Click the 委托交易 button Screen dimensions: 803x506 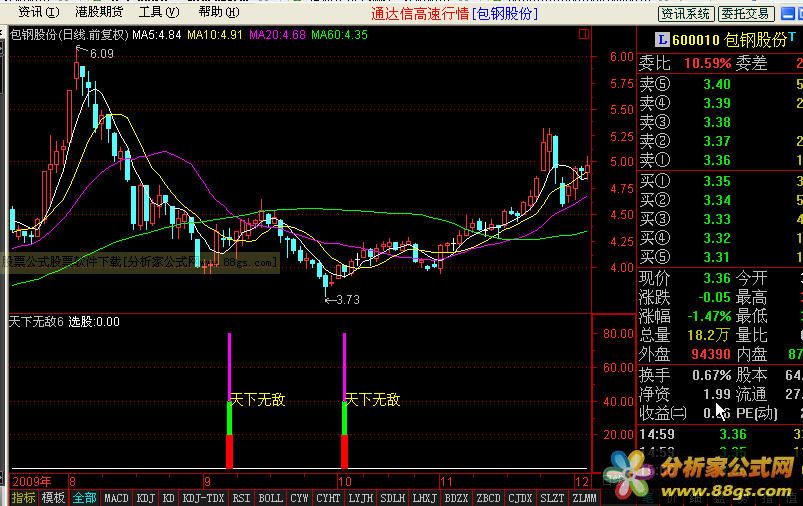click(x=745, y=13)
